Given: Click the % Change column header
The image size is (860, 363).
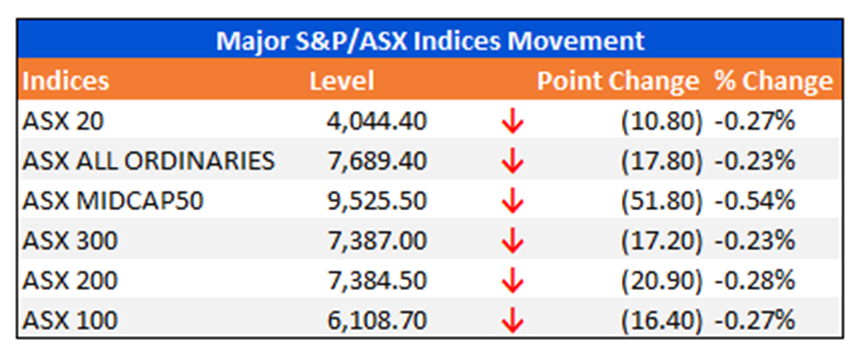Looking at the screenshot, I should coord(773,81).
